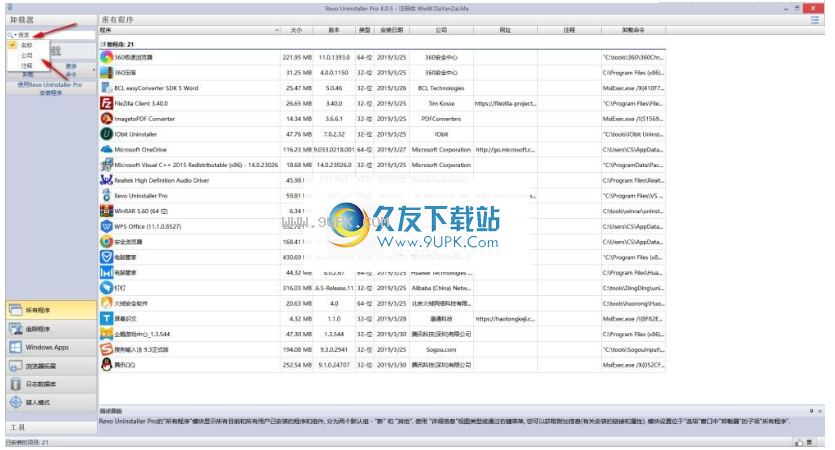Click the 已安装的项目: 21 status text
The width and height of the screenshot is (835, 450).
27,443
